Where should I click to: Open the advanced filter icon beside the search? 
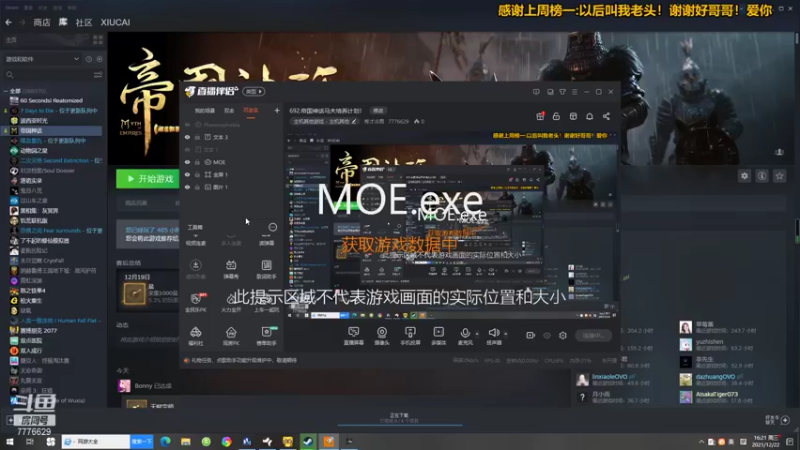tap(98, 75)
